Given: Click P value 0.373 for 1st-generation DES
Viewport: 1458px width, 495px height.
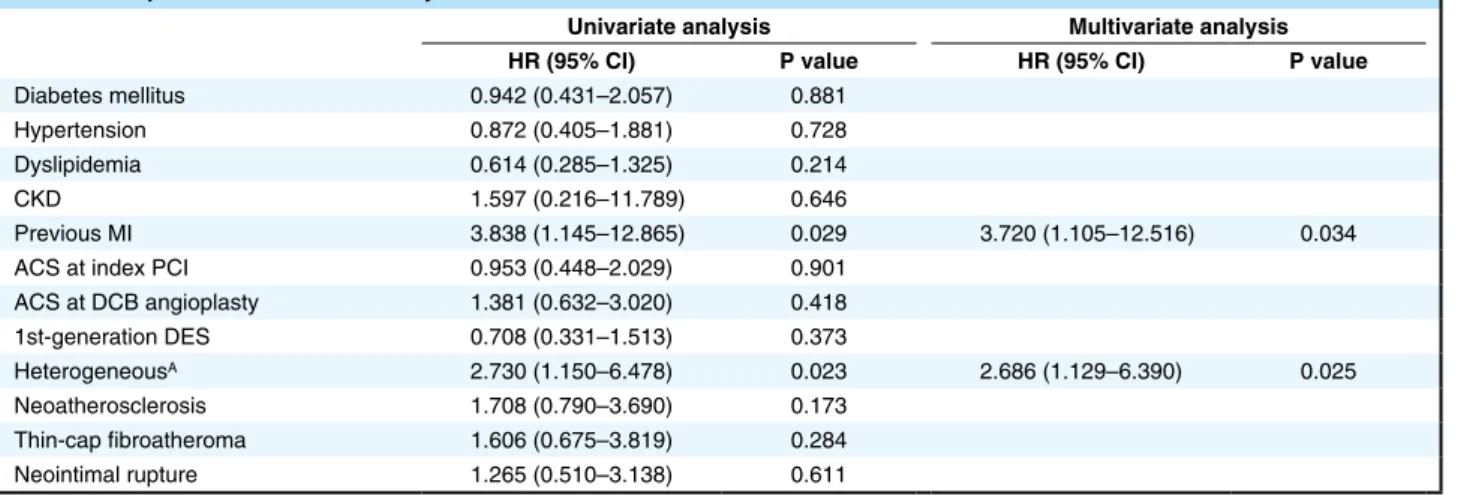Looking at the screenshot, I should 818,339.
